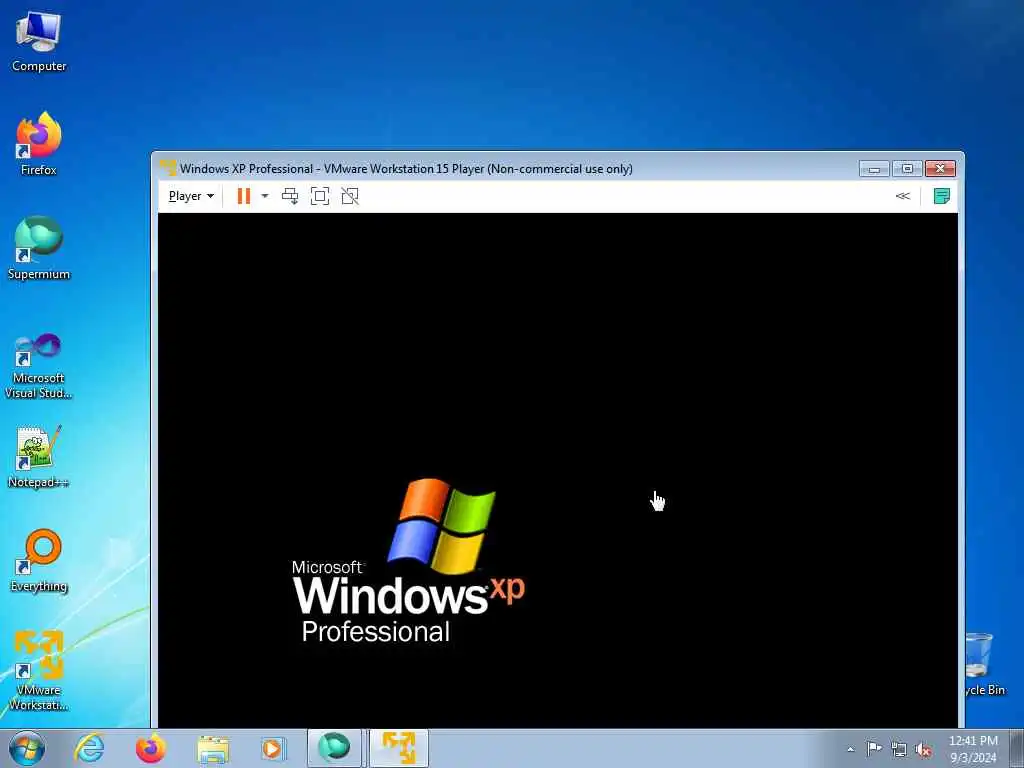Open the network tray icon
This screenshot has width=1024, height=768.
[x=899, y=749]
